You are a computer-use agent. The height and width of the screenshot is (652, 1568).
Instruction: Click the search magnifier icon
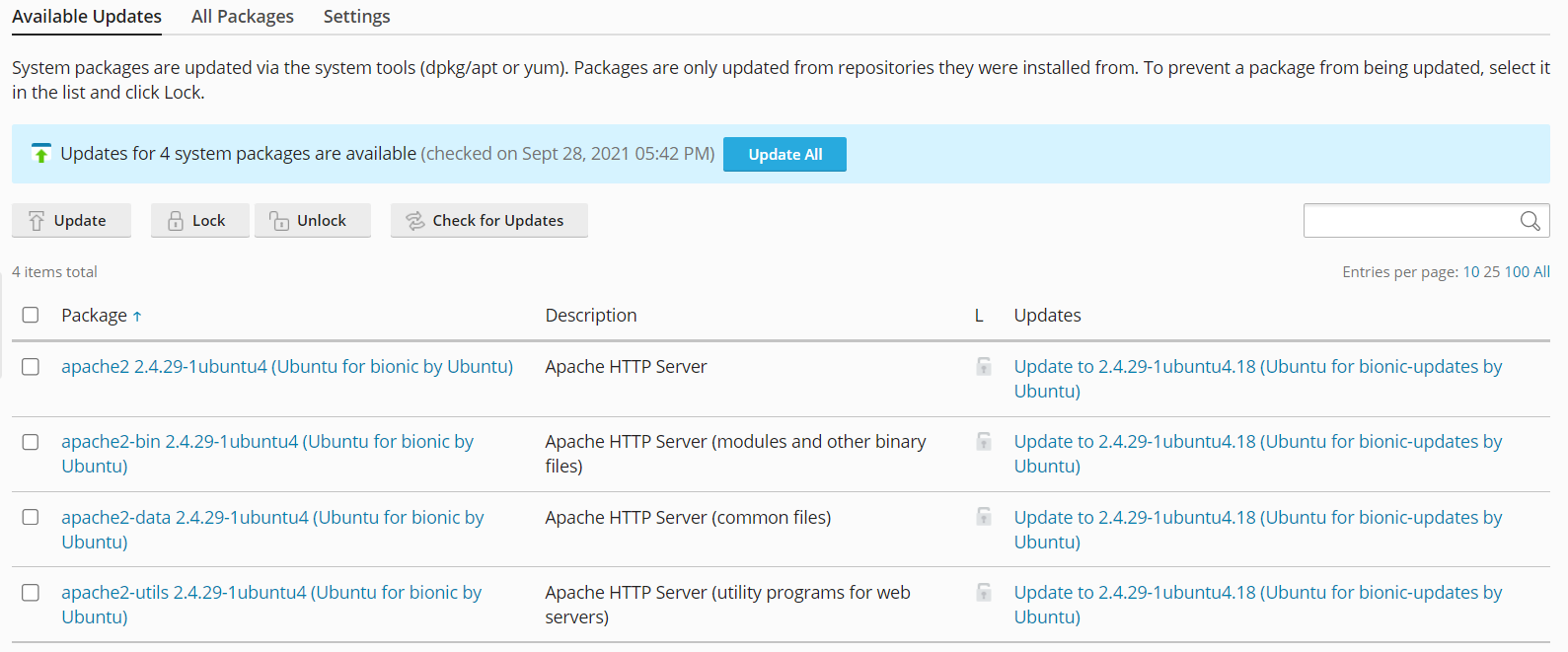[x=1530, y=221]
